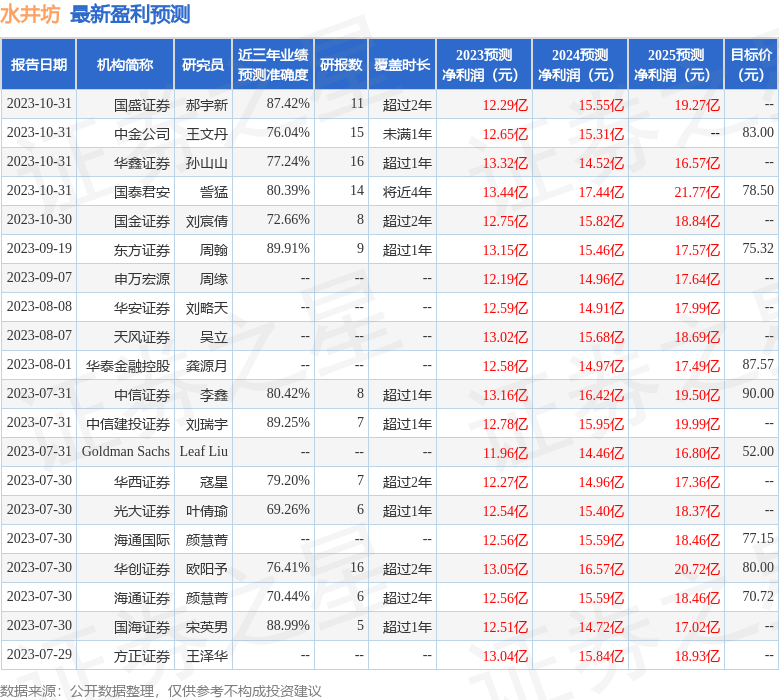Click target price 83.00
This screenshot has width=779, height=700.
[758, 132]
